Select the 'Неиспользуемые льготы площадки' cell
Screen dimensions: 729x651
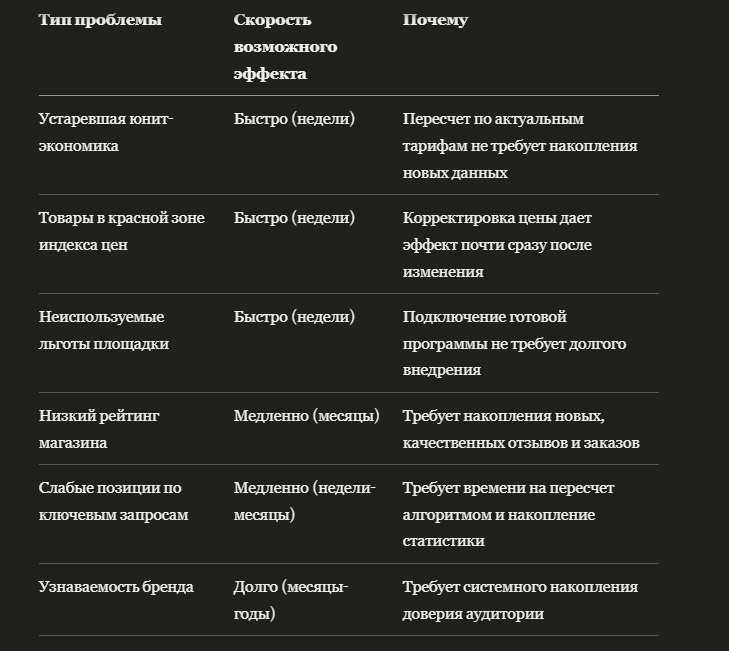click(104, 331)
